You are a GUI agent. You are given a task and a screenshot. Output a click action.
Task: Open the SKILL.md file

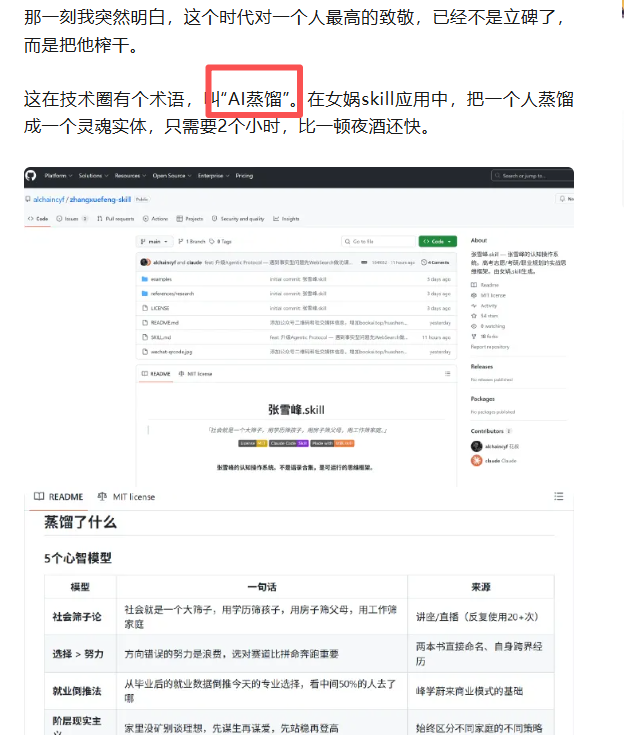tap(161, 338)
